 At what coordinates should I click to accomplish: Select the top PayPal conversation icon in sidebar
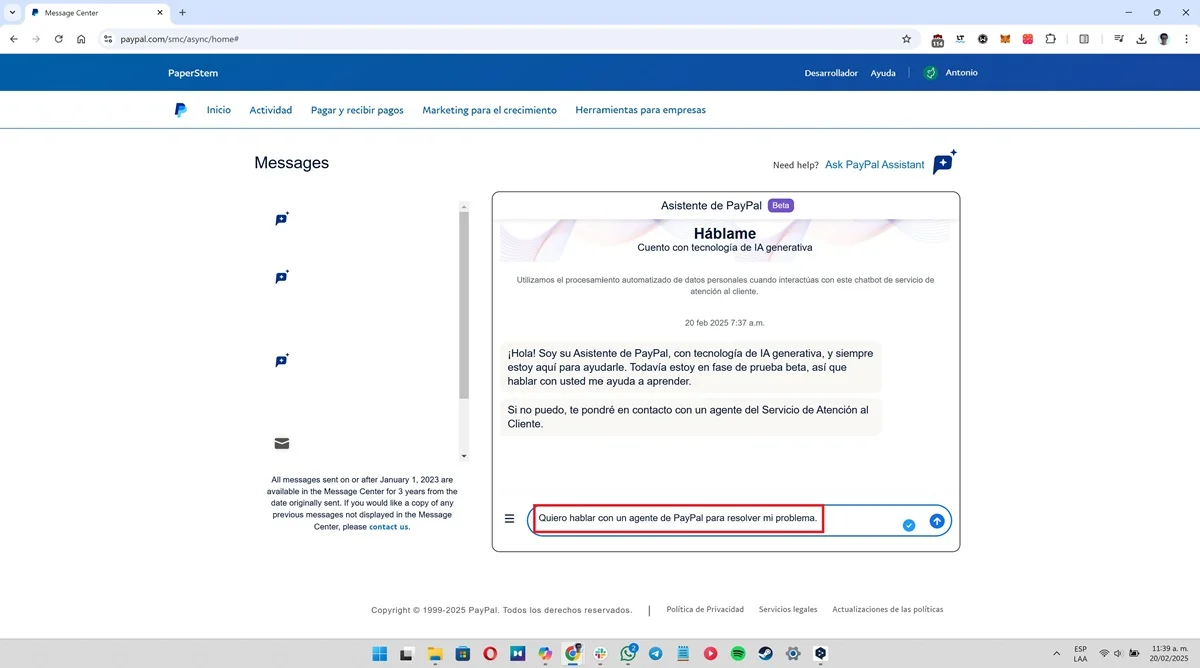click(x=282, y=219)
